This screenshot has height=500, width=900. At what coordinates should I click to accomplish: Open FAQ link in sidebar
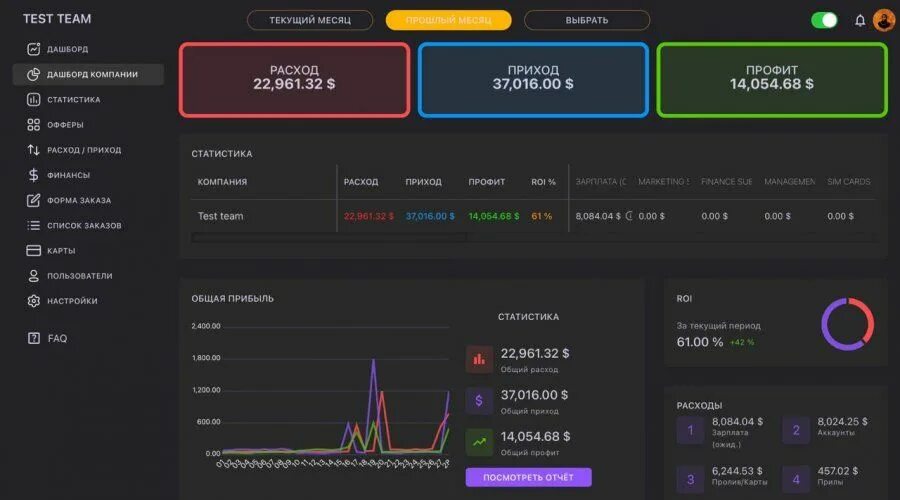pyautogui.click(x=57, y=338)
